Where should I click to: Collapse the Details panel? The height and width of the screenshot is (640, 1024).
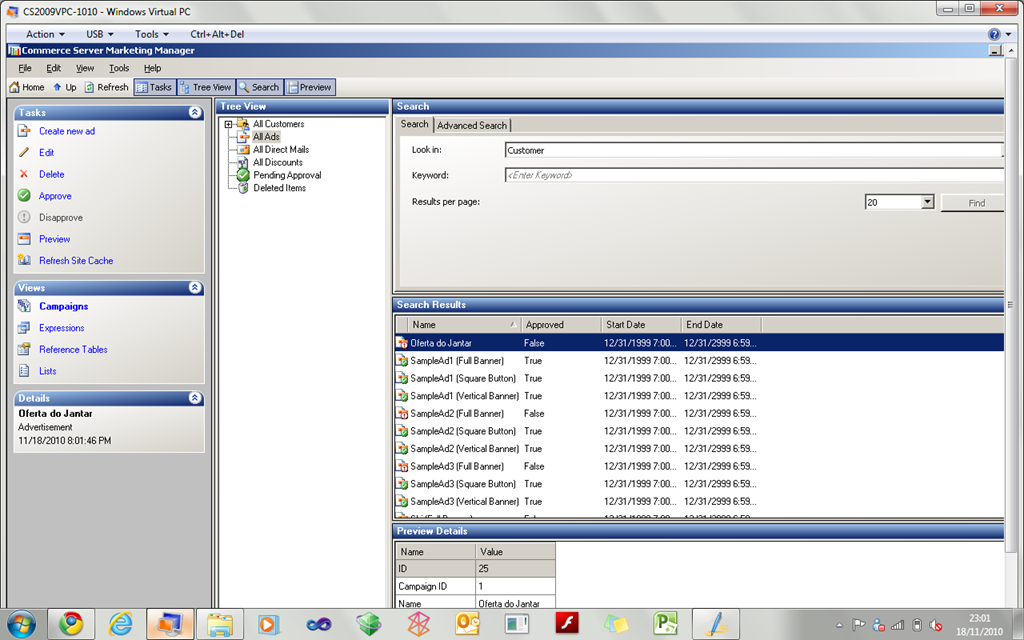point(195,398)
